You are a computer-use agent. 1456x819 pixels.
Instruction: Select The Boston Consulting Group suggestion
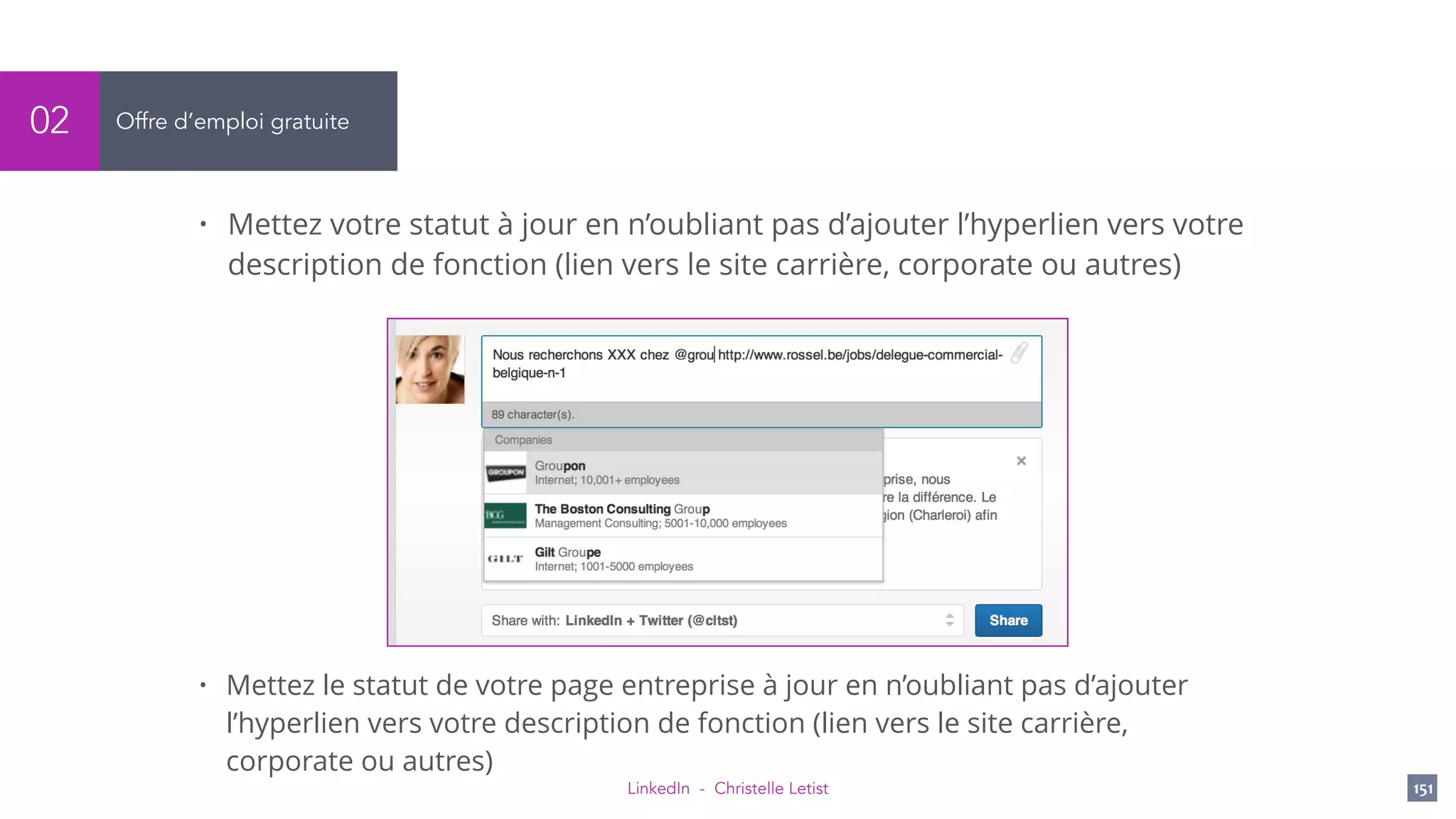click(x=683, y=515)
